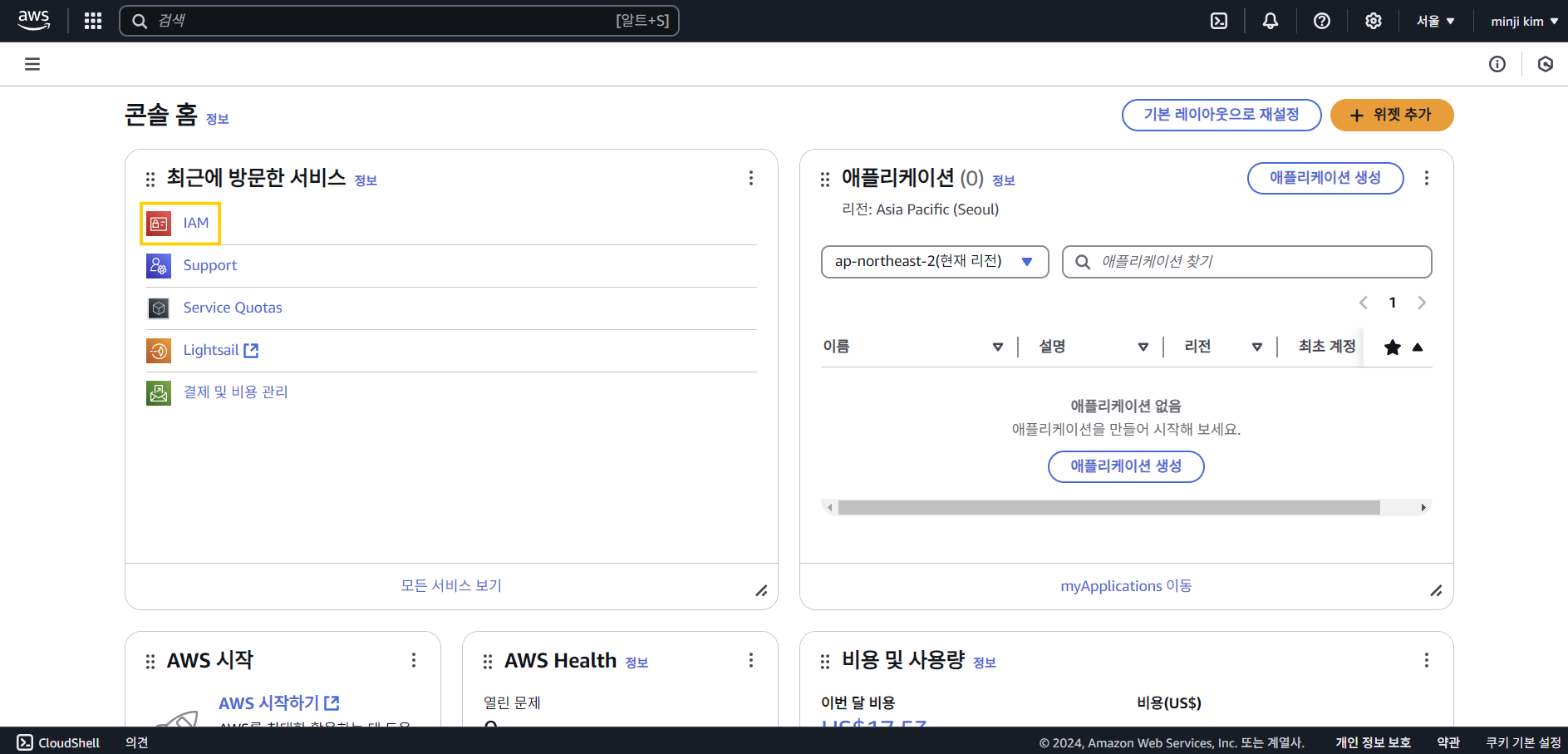Focus the top 검색 search field

400,21
